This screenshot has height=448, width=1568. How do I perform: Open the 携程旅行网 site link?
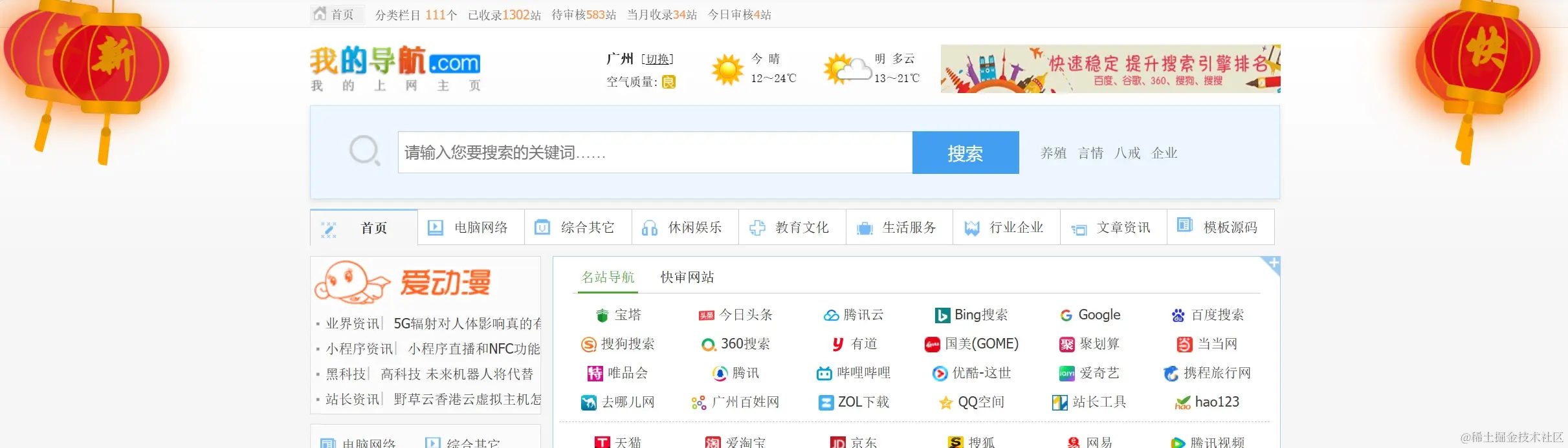click(x=1207, y=374)
